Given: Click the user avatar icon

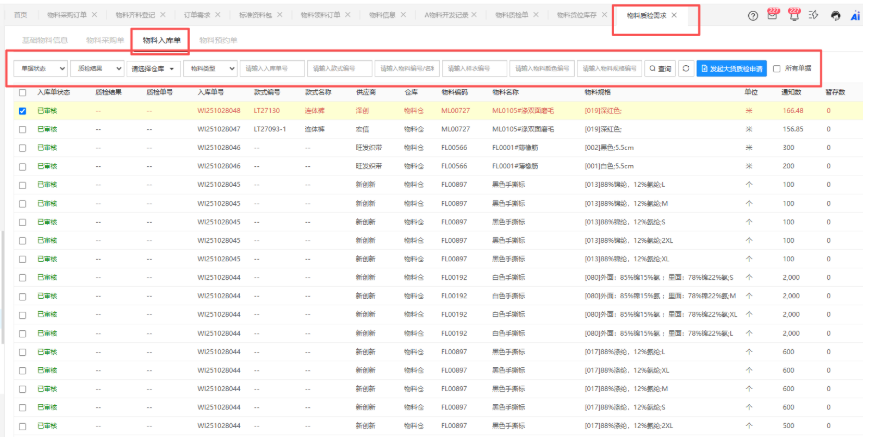Looking at the screenshot, I should click(x=836, y=16).
